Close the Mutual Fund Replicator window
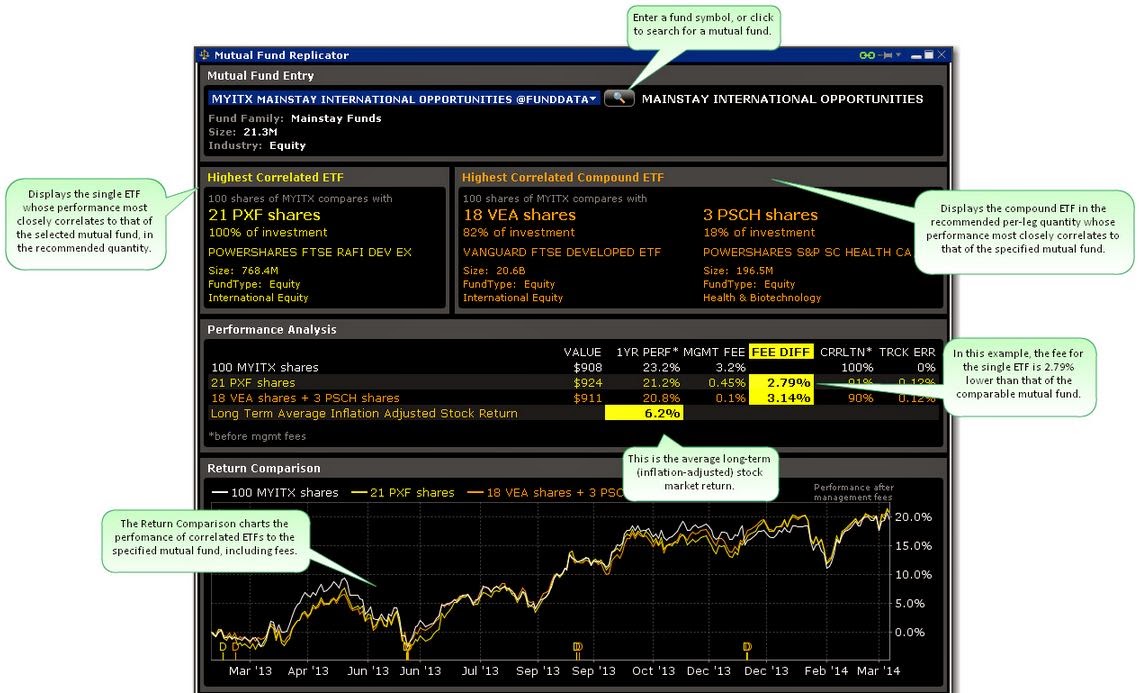 [942, 55]
